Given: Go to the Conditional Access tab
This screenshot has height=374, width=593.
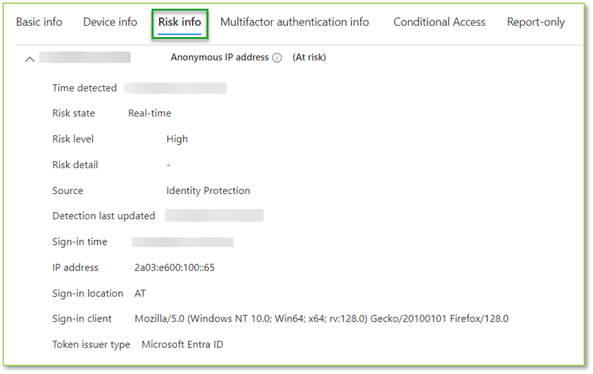Looking at the screenshot, I should (439, 22).
